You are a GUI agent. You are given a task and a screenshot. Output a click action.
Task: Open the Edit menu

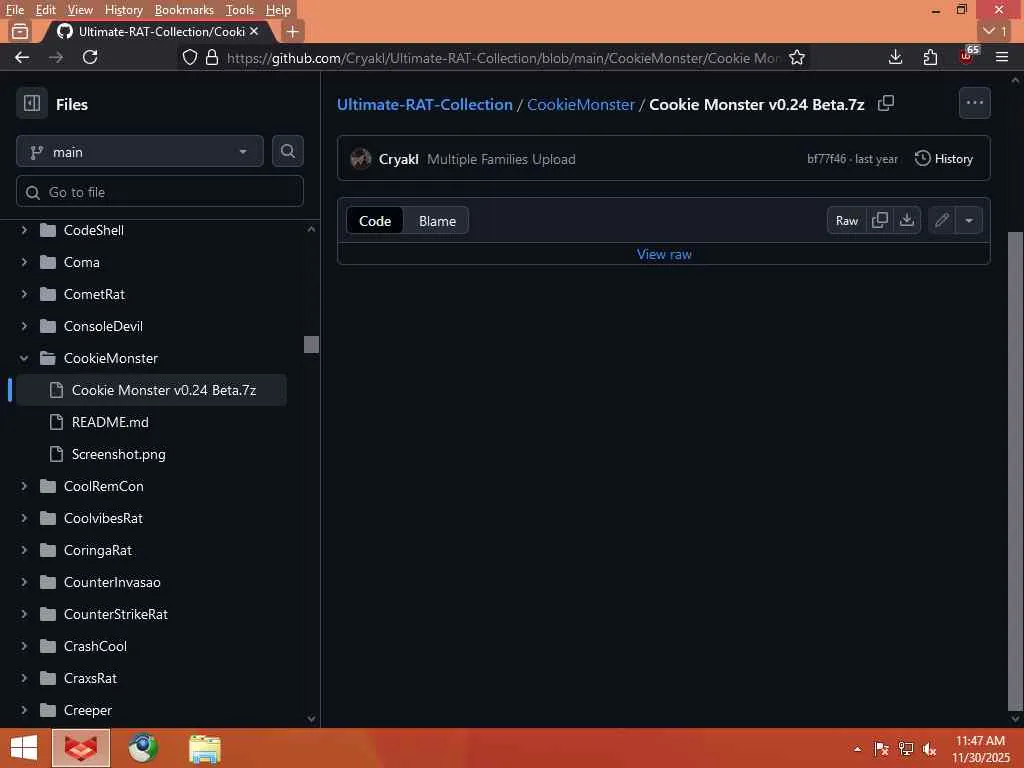(45, 10)
